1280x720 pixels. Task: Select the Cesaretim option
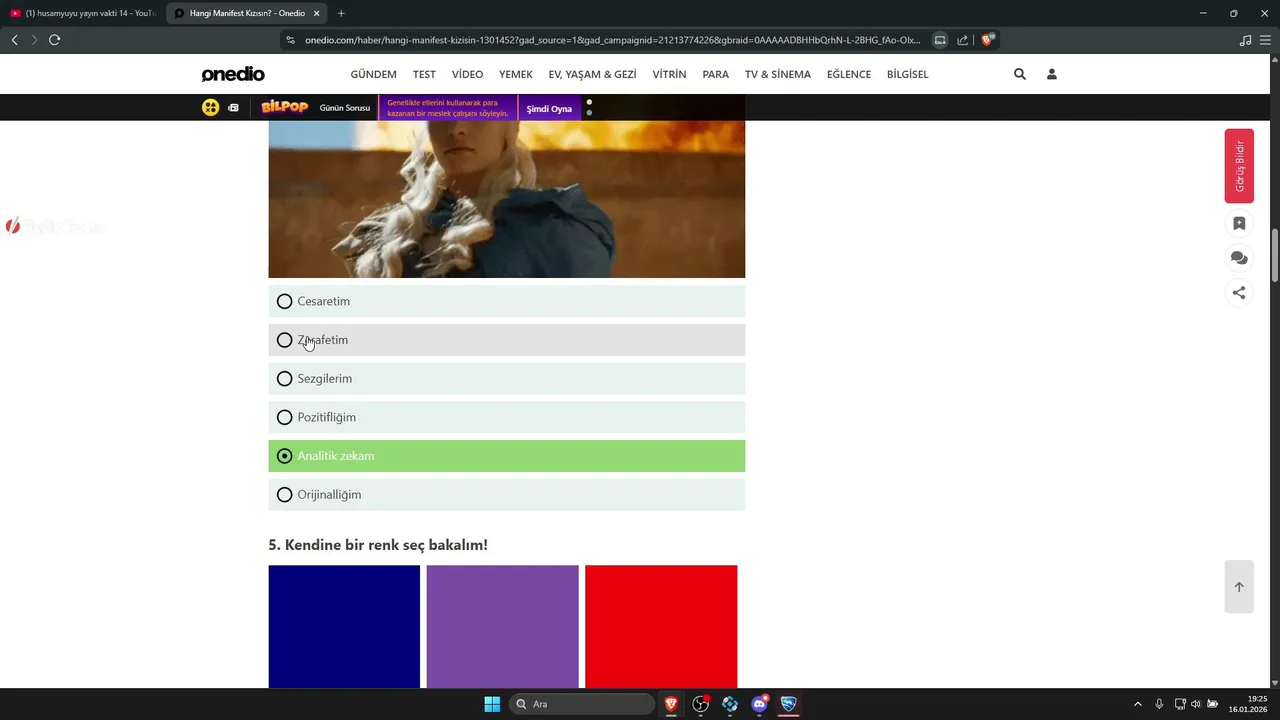coord(507,301)
